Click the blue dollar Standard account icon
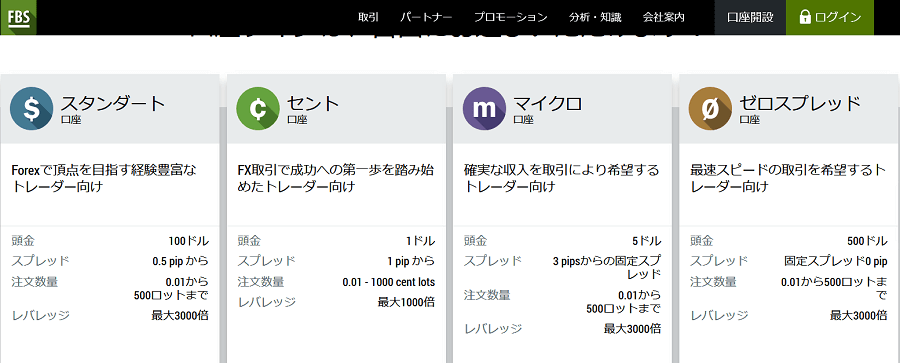The width and height of the screenshot is (900, 363). (32, 109)
